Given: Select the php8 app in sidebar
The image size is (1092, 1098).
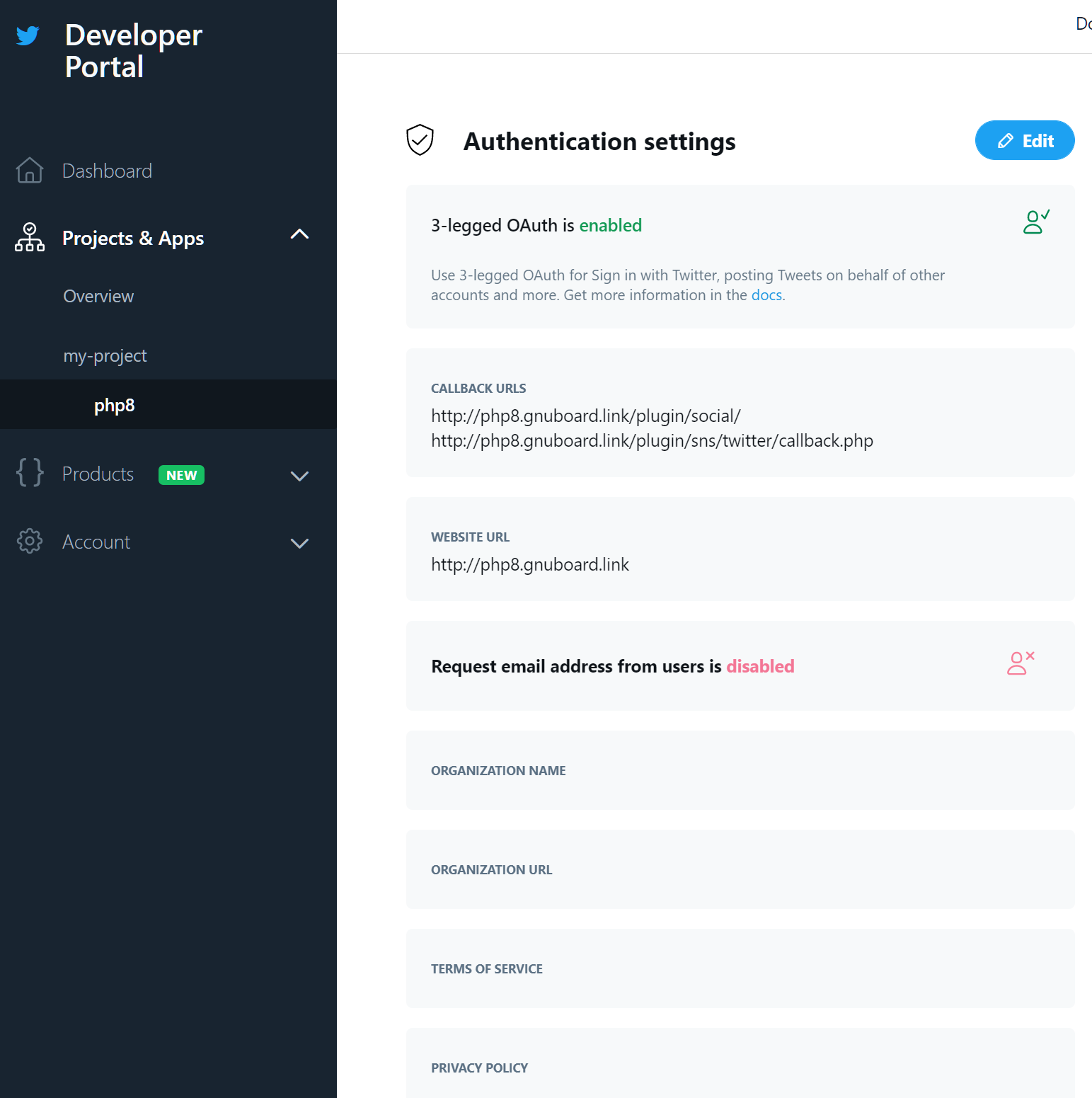Looking at the screenshot, I should [114, 405].
